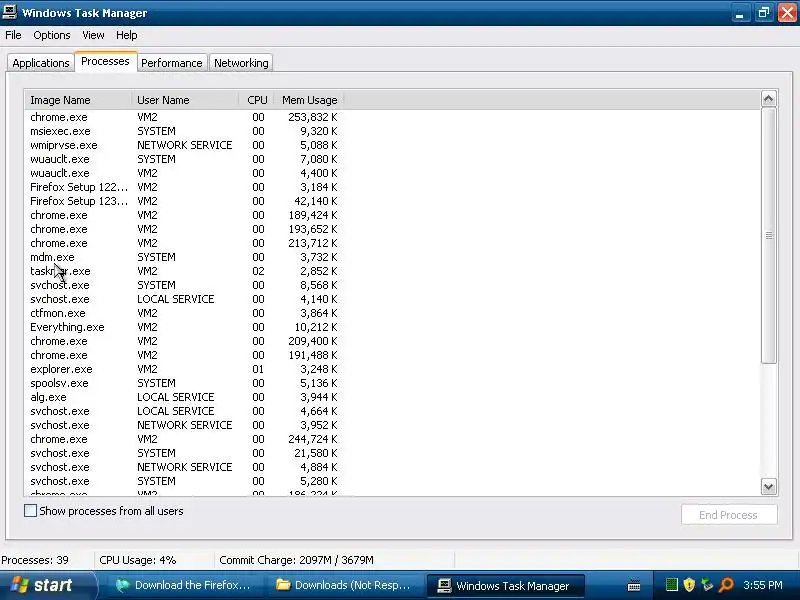
Task: Select the Everything.exe process row
Action: [184, 327]
